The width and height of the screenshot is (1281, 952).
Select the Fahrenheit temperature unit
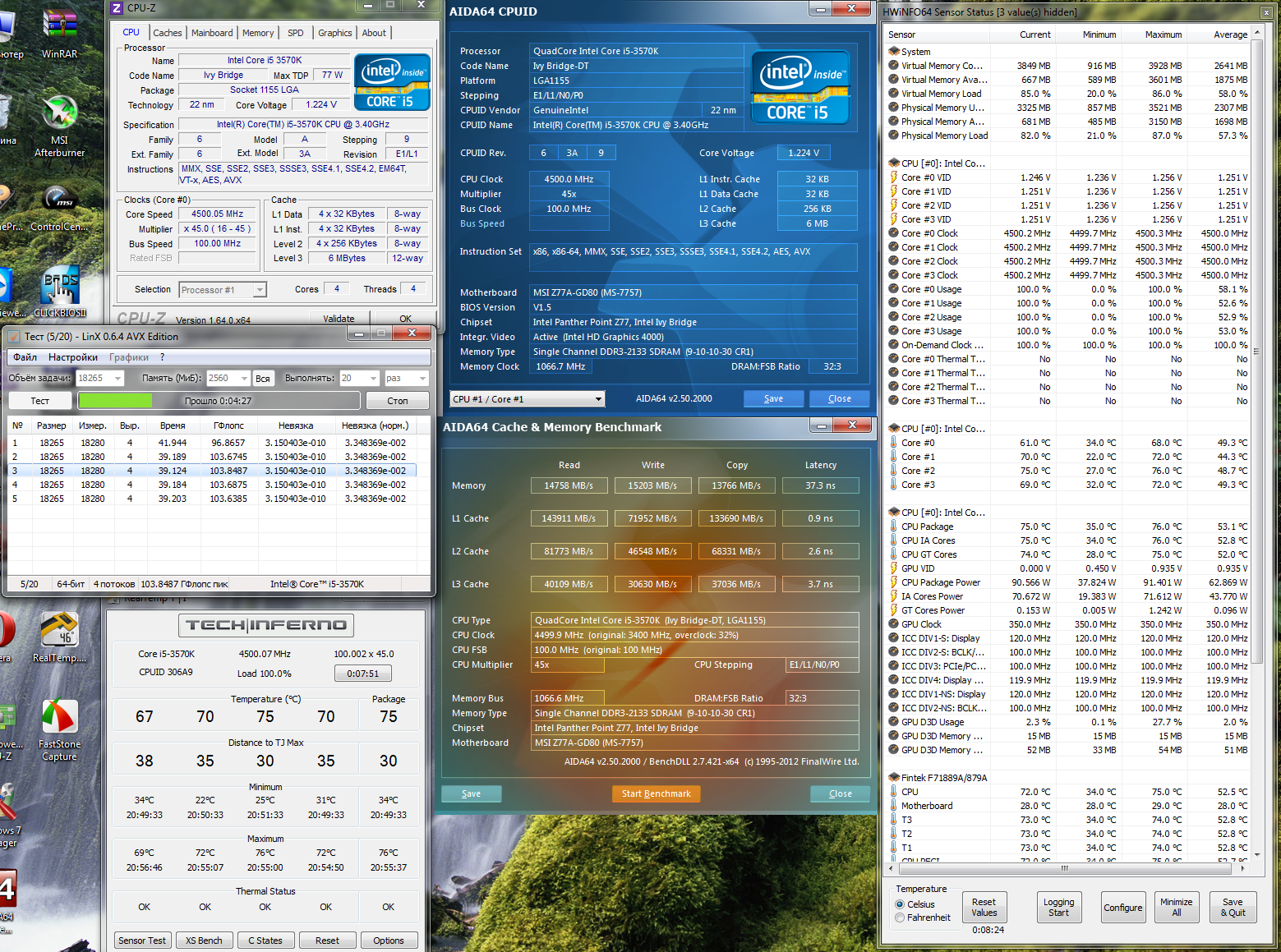point(900,918)
